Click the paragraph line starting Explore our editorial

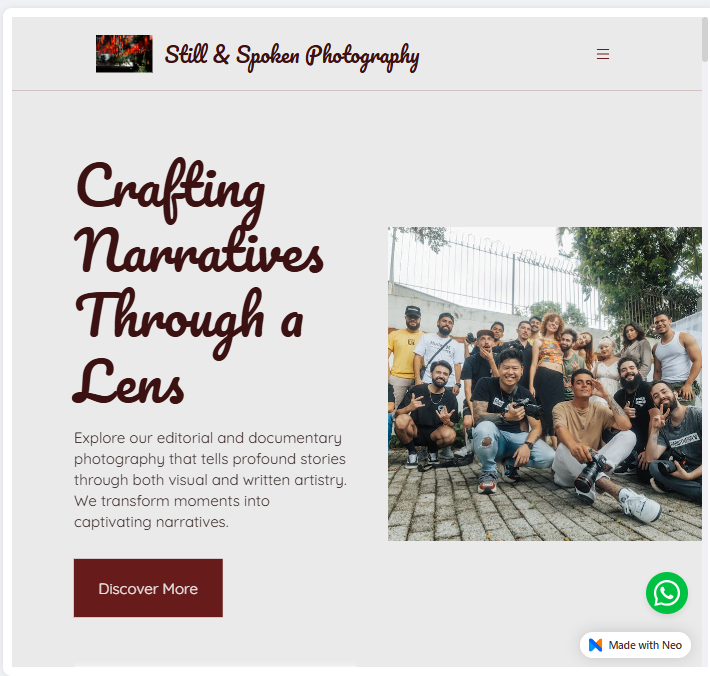pyautogui.click(x=208, y=438)
